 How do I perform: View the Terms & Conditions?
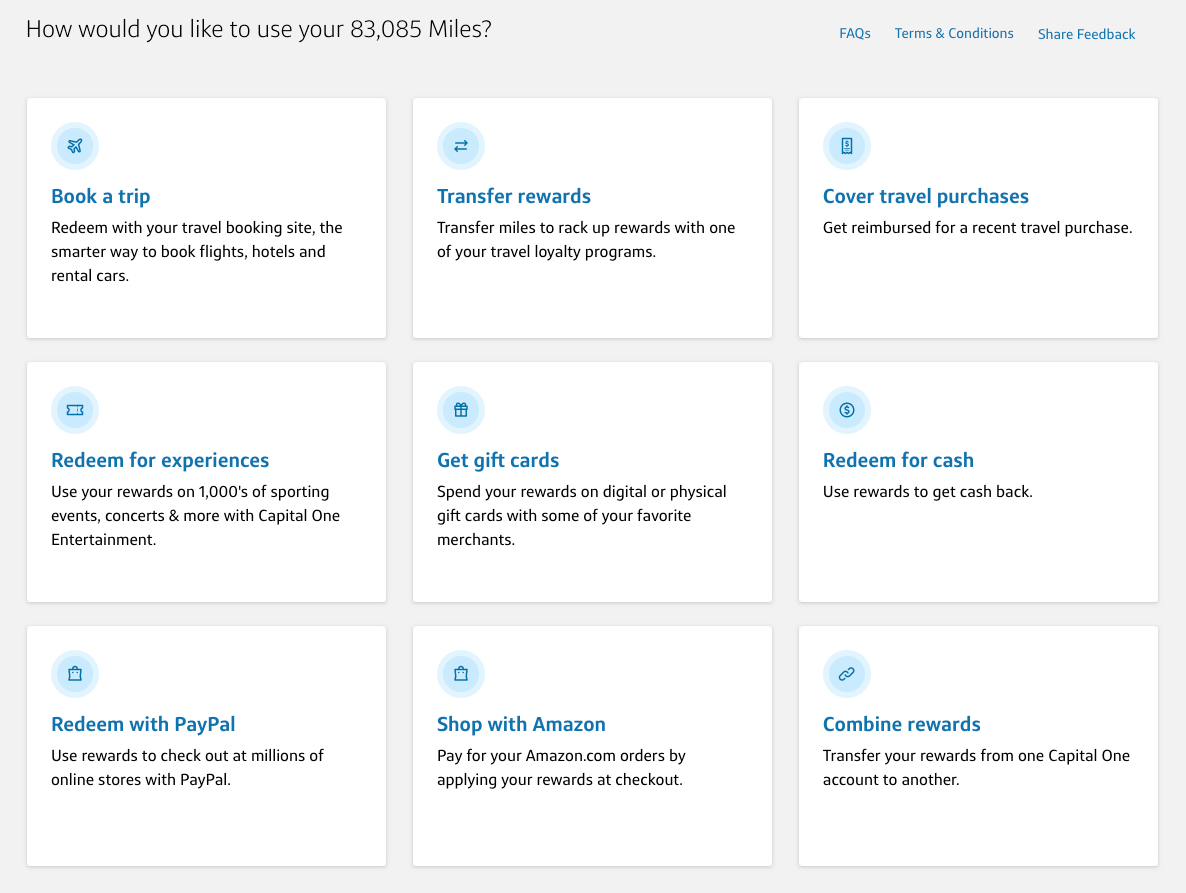(x=953, y=33)
